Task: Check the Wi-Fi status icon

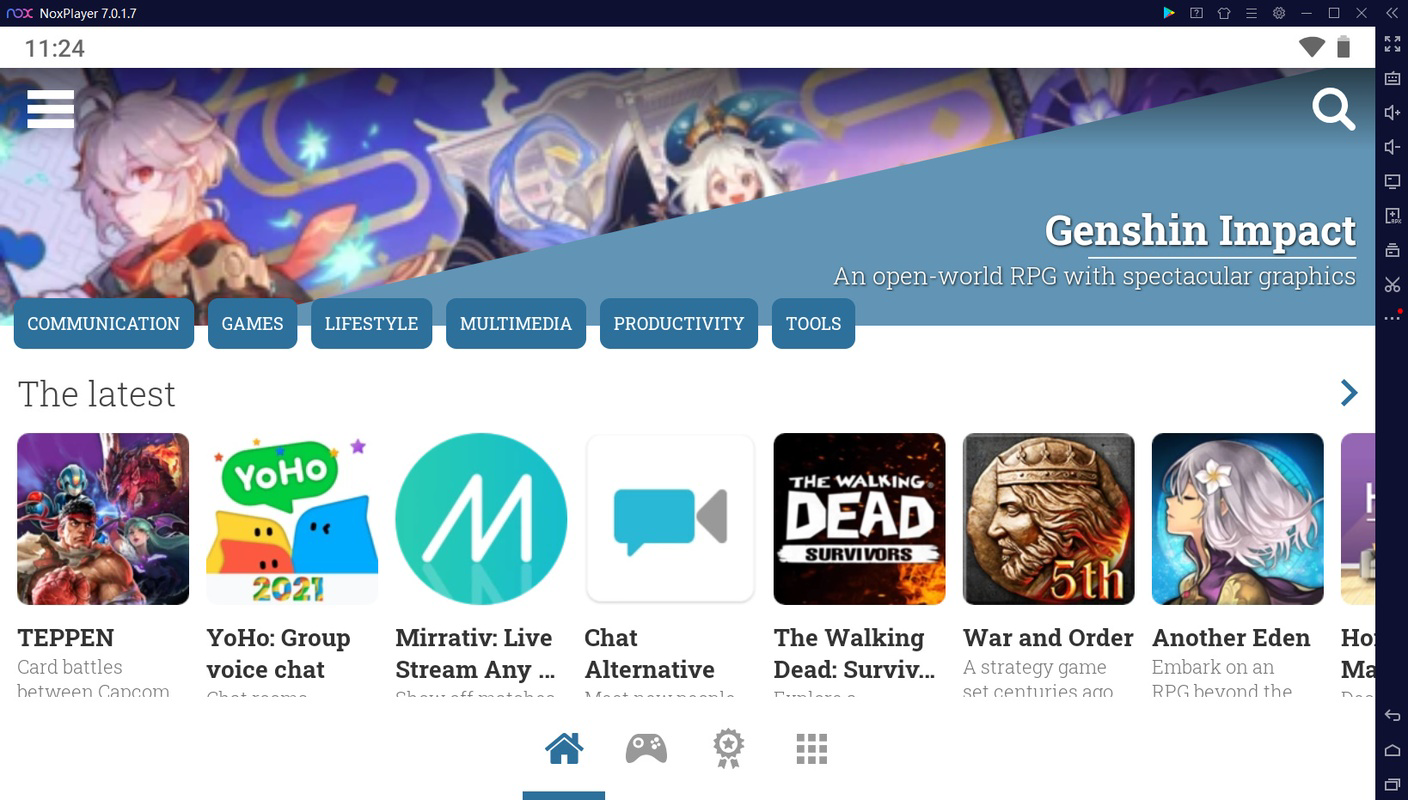Action: (x=1311, y=47)
